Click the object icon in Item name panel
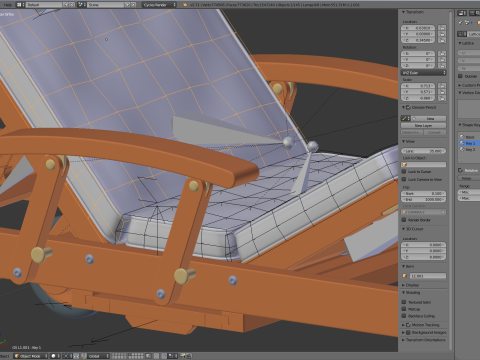 405,276
